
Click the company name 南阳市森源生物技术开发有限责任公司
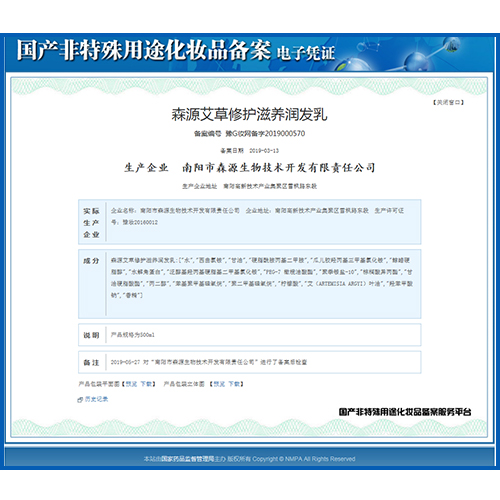[279, 168]
